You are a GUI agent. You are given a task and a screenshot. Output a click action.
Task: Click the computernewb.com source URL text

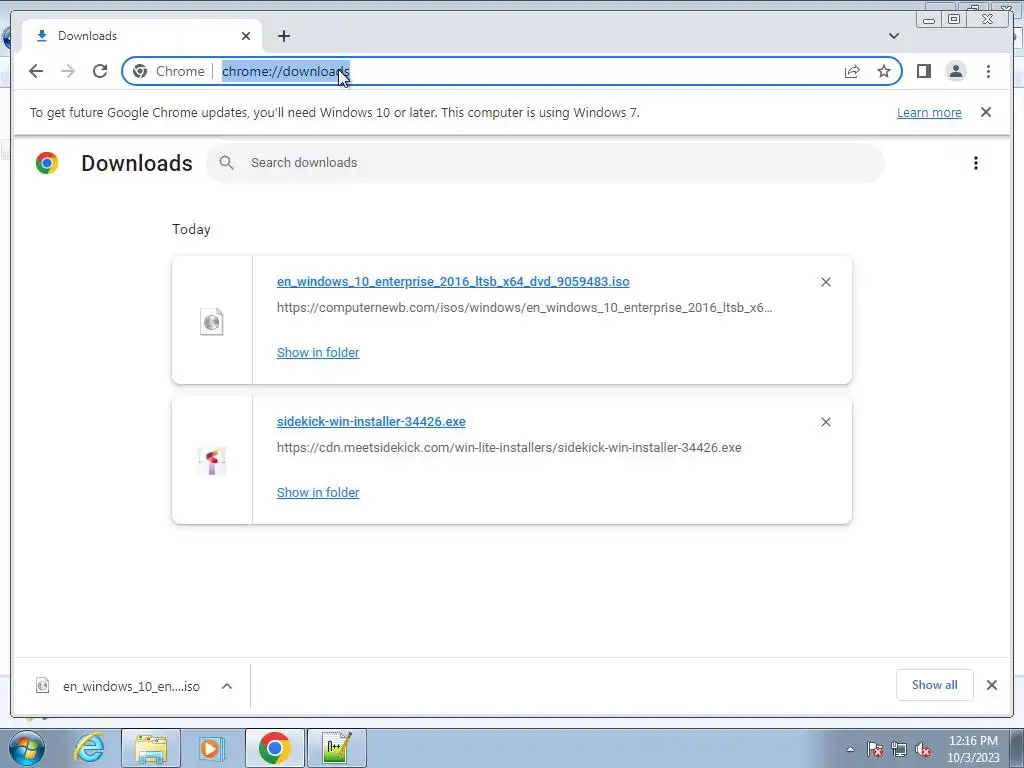pyautogui.click(x=524, y=308)
